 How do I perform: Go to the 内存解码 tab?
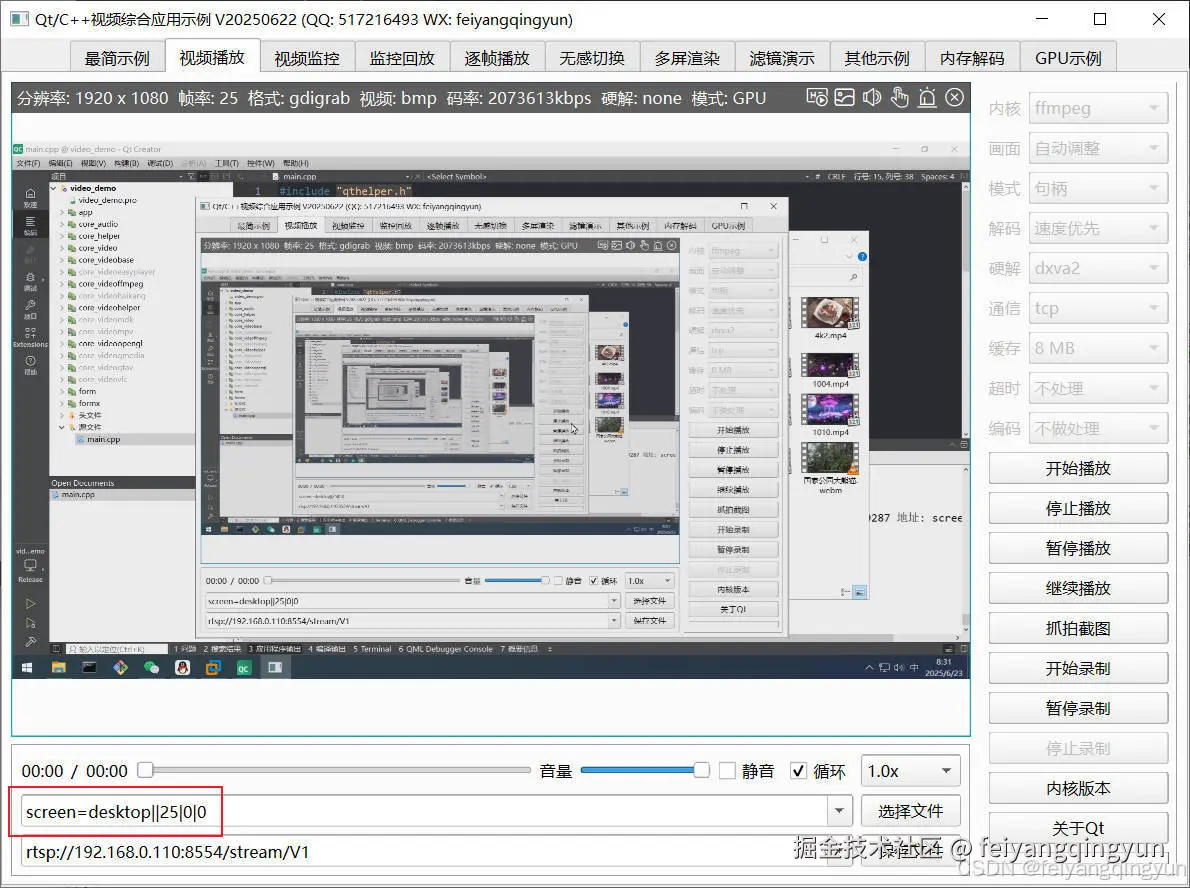pos(972,58)
